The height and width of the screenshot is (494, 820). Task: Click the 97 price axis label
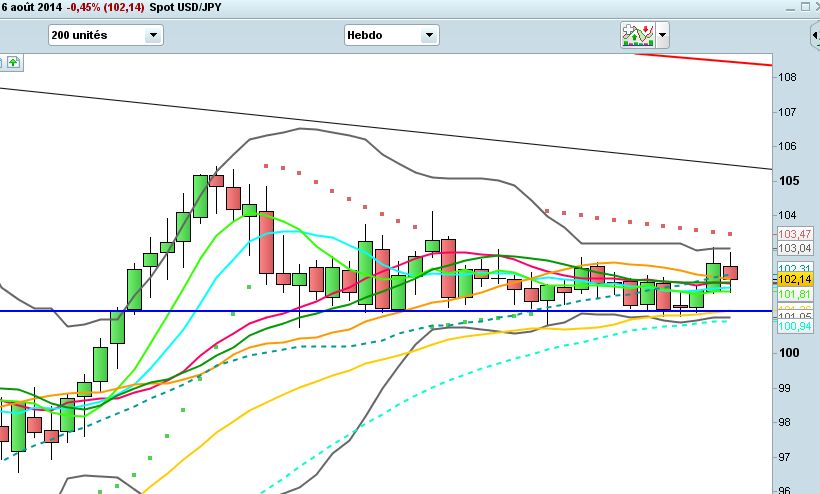[784, 457]
